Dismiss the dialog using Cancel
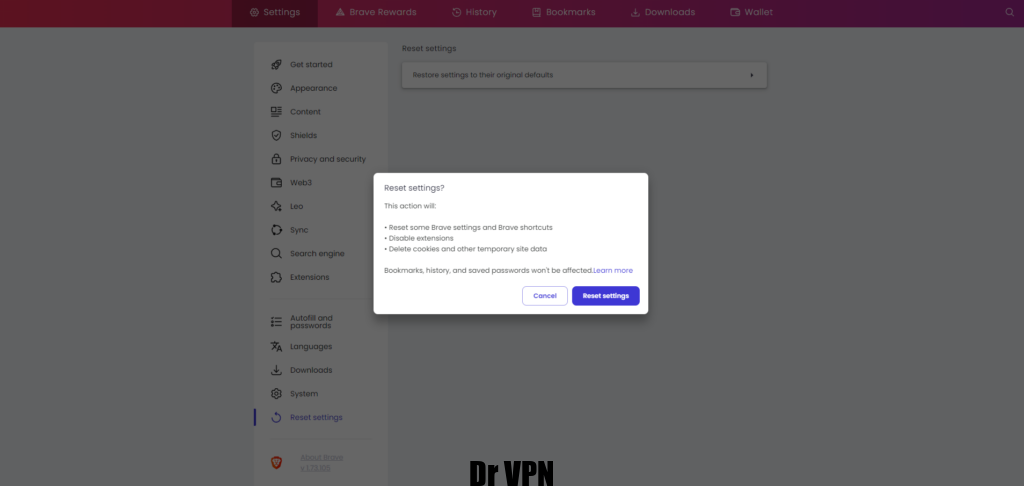The image size is (1024, 486). (x=545, y=296)
